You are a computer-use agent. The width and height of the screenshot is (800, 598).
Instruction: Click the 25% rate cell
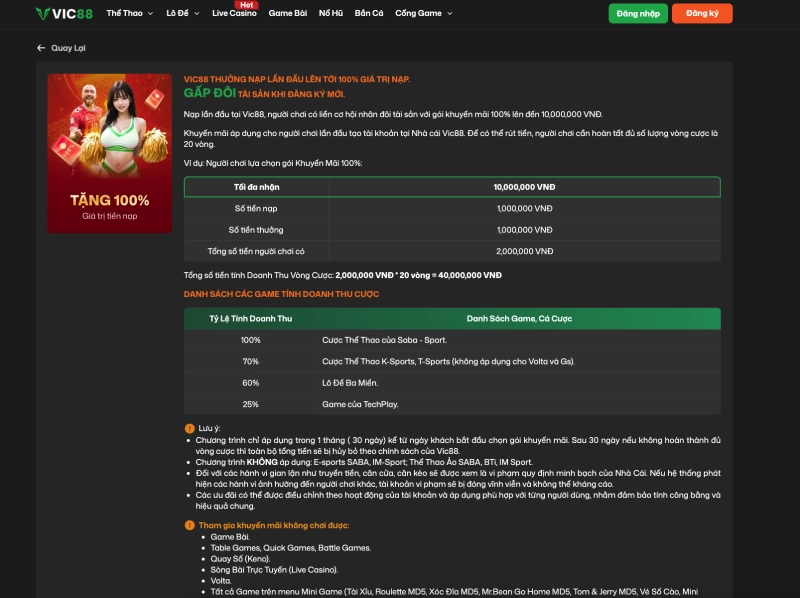pos(251,405)
